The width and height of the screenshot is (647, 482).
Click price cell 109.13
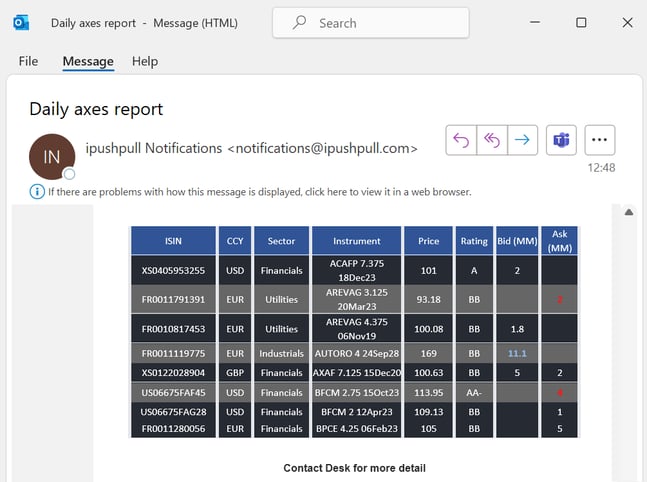[428, 412]
